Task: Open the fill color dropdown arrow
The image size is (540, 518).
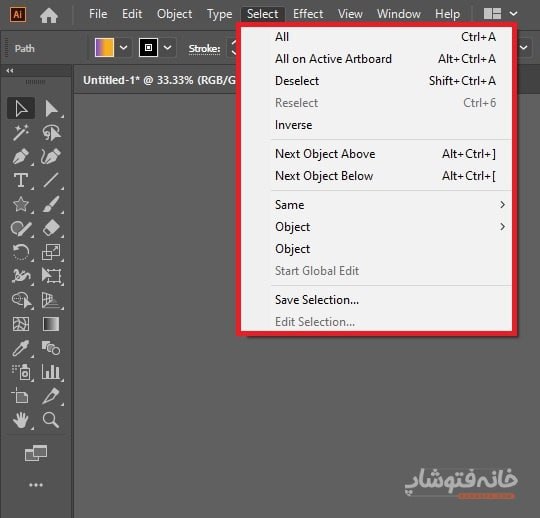Action: click(x=124, y=48)
